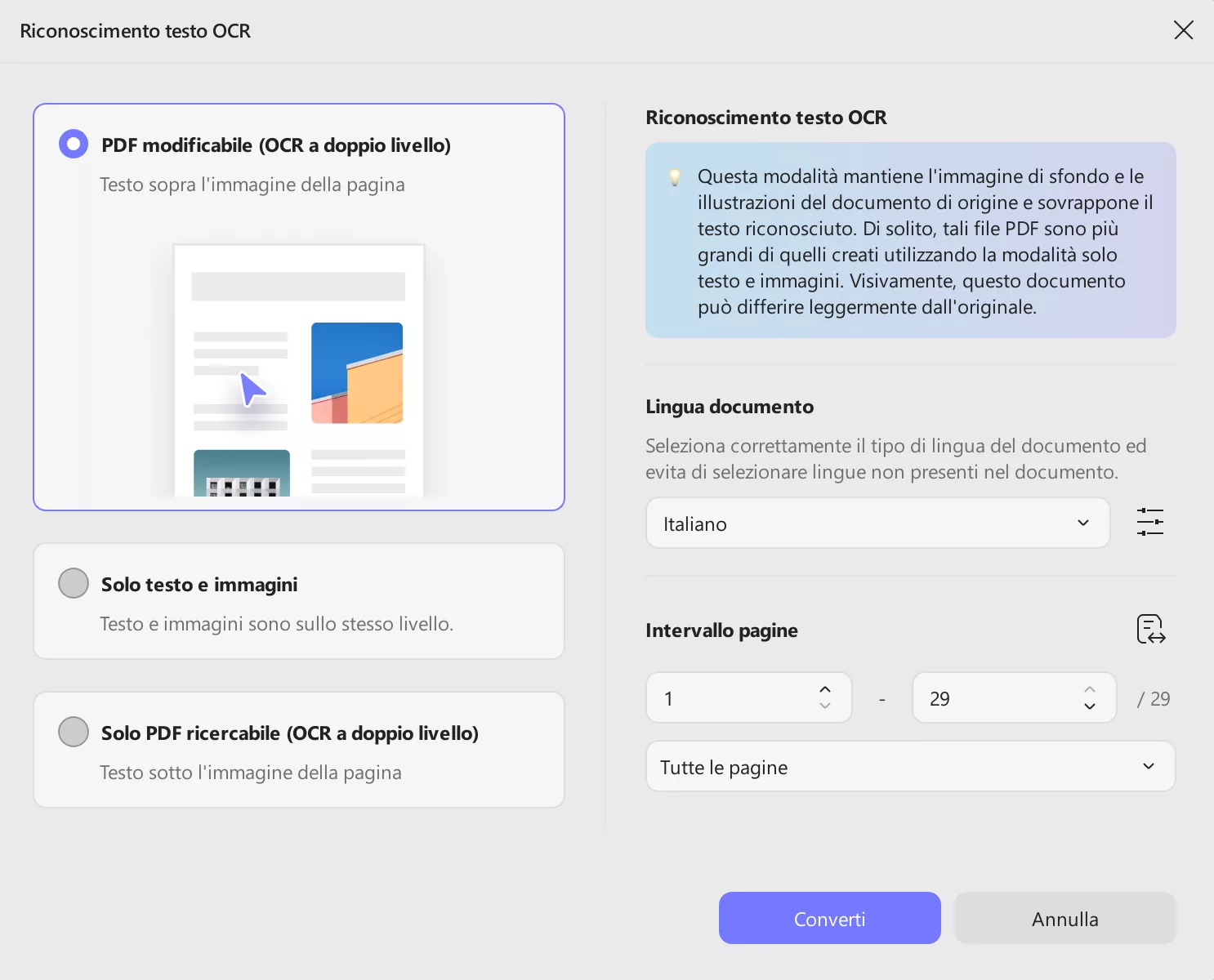Decrease the start page number

825,706
